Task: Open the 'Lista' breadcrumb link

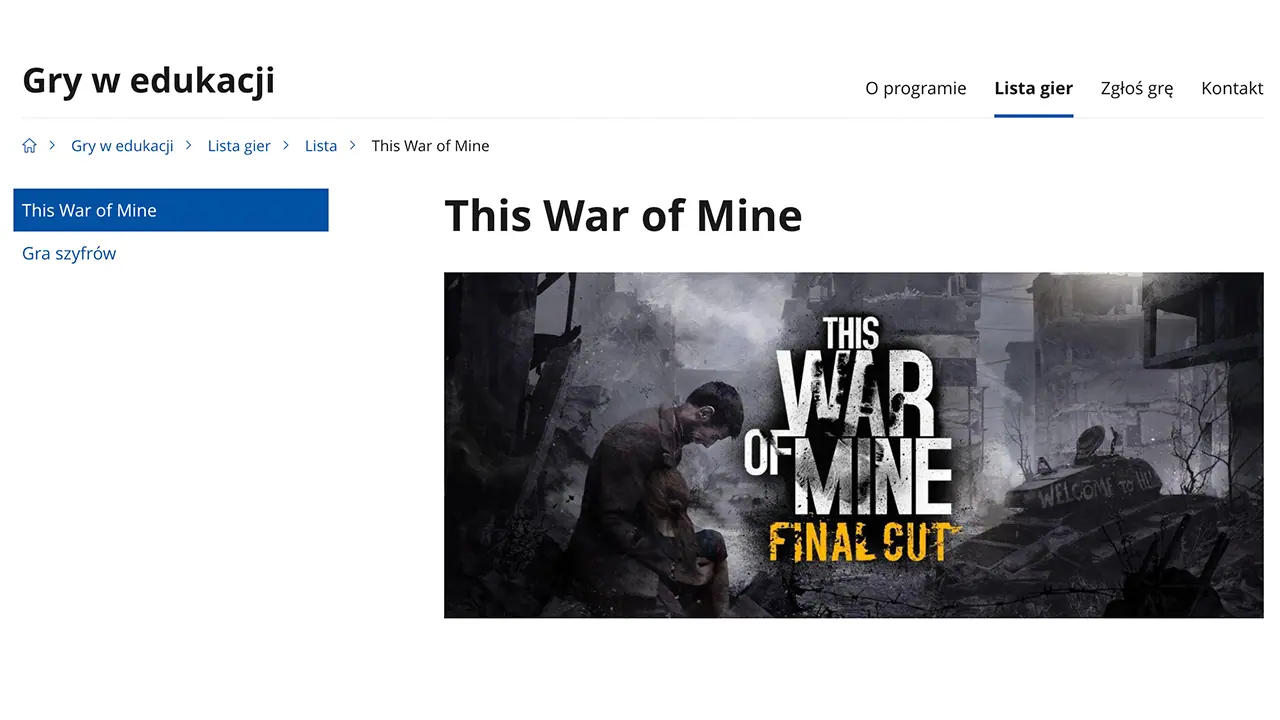Action: (x=320, y=146)
